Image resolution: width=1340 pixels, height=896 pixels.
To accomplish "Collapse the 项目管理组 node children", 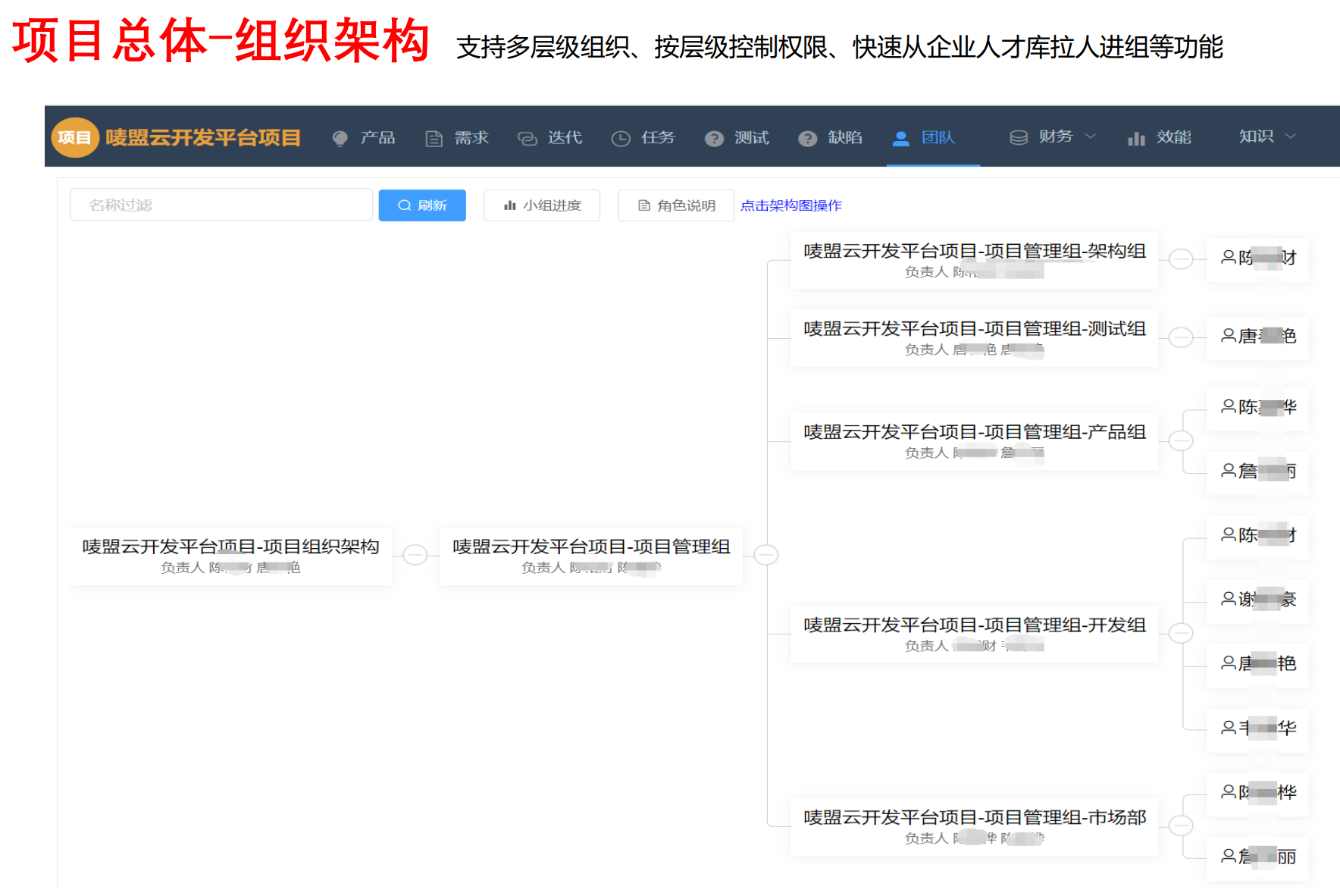I will pos(766,555).
